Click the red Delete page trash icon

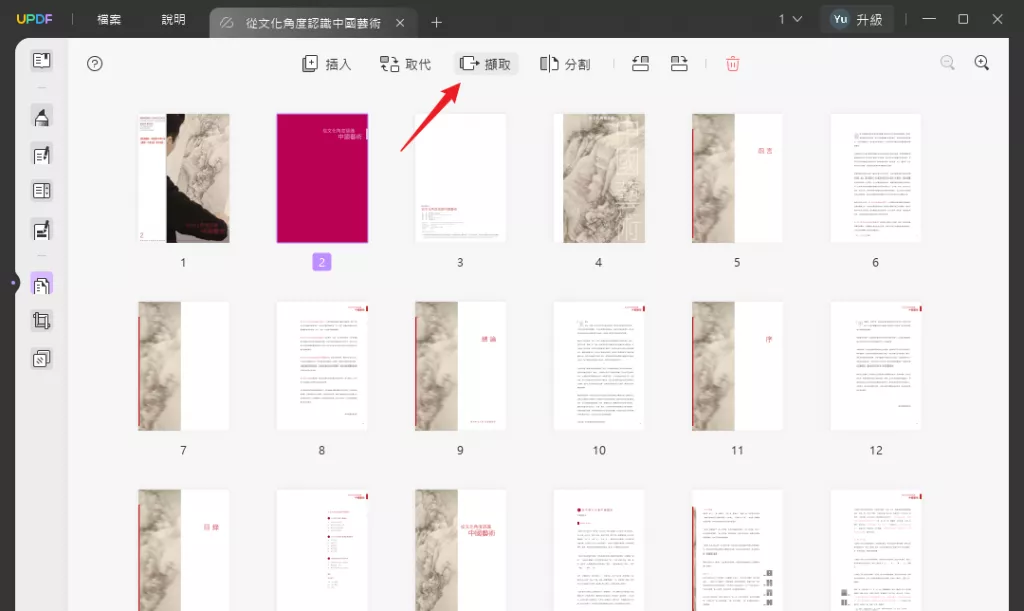coord(732,64)
